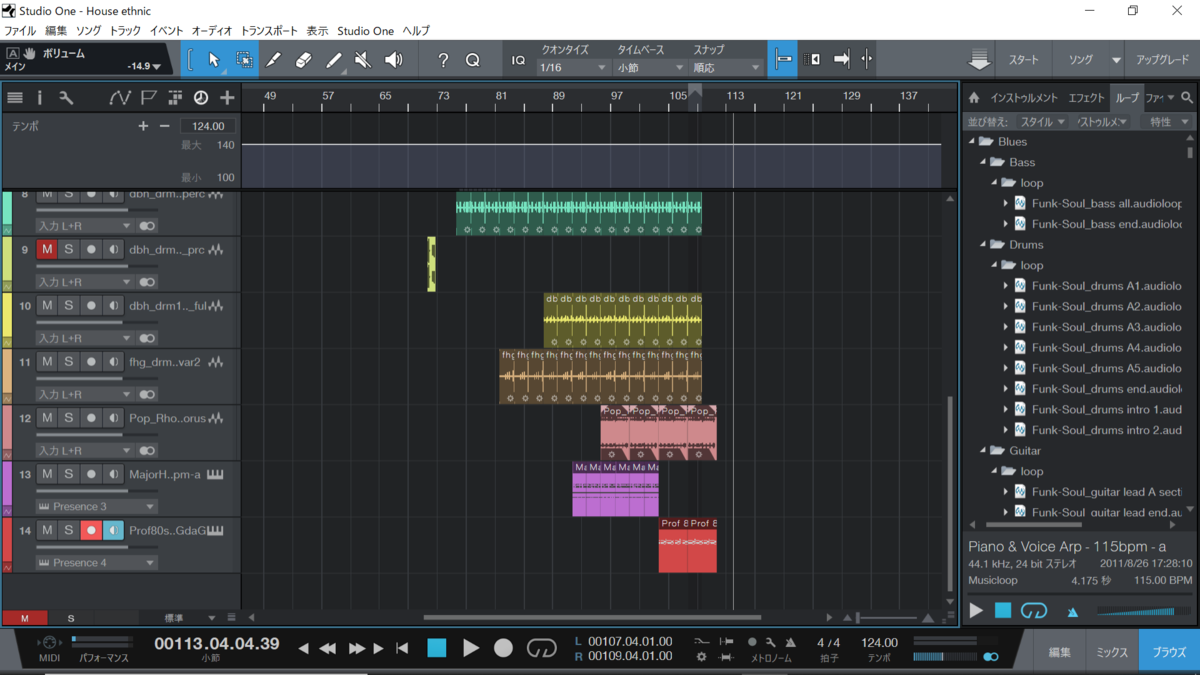This screenshot has height=675, width=1200.
Task: Open the Track menu
Action: (x=125, y=31)
